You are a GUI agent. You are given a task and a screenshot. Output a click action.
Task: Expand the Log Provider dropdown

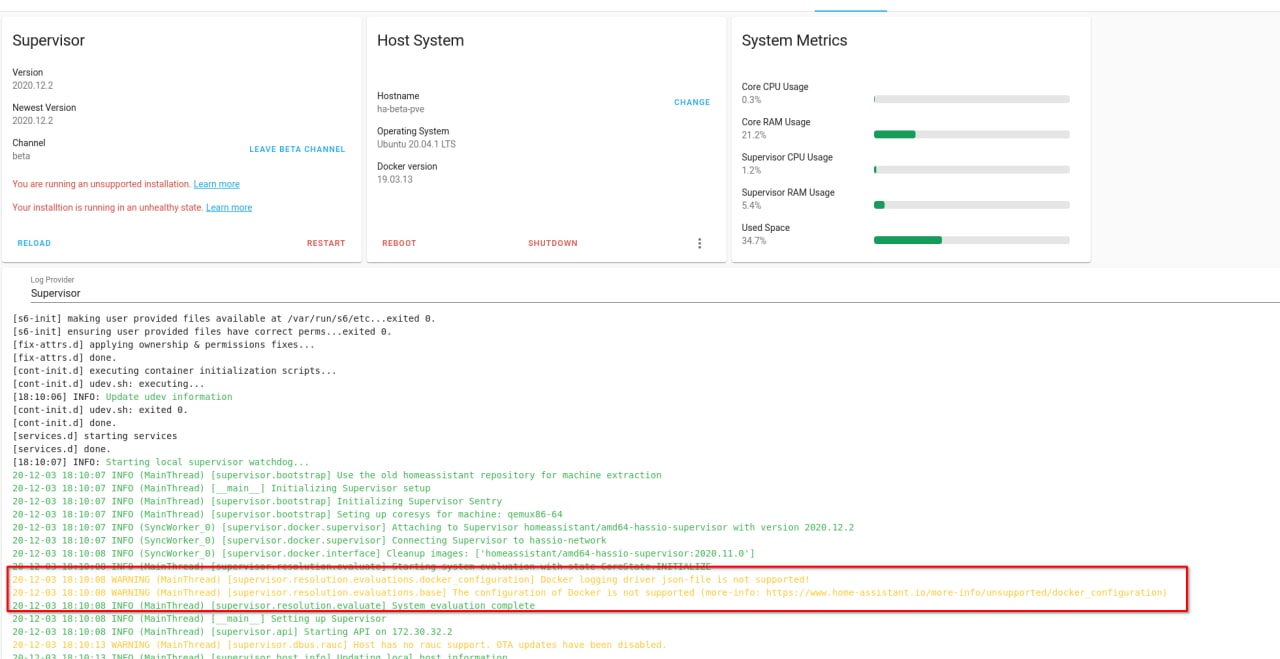[640, 293]
